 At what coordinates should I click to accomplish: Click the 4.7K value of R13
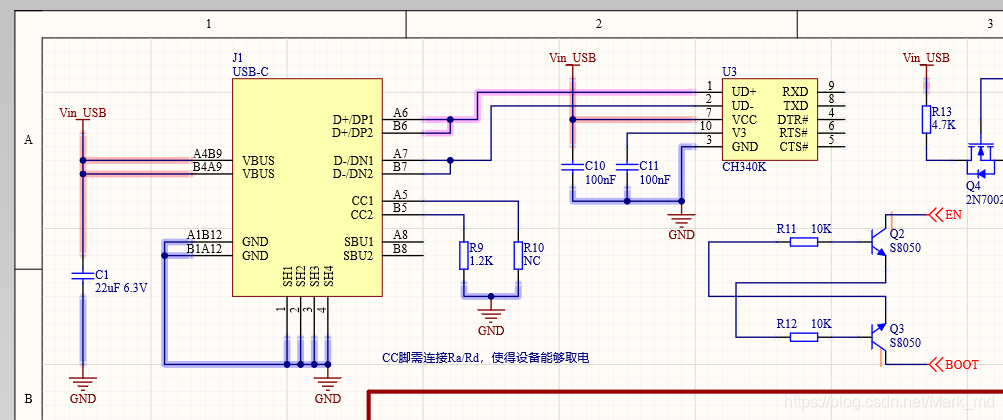click(x=944, y=125)
